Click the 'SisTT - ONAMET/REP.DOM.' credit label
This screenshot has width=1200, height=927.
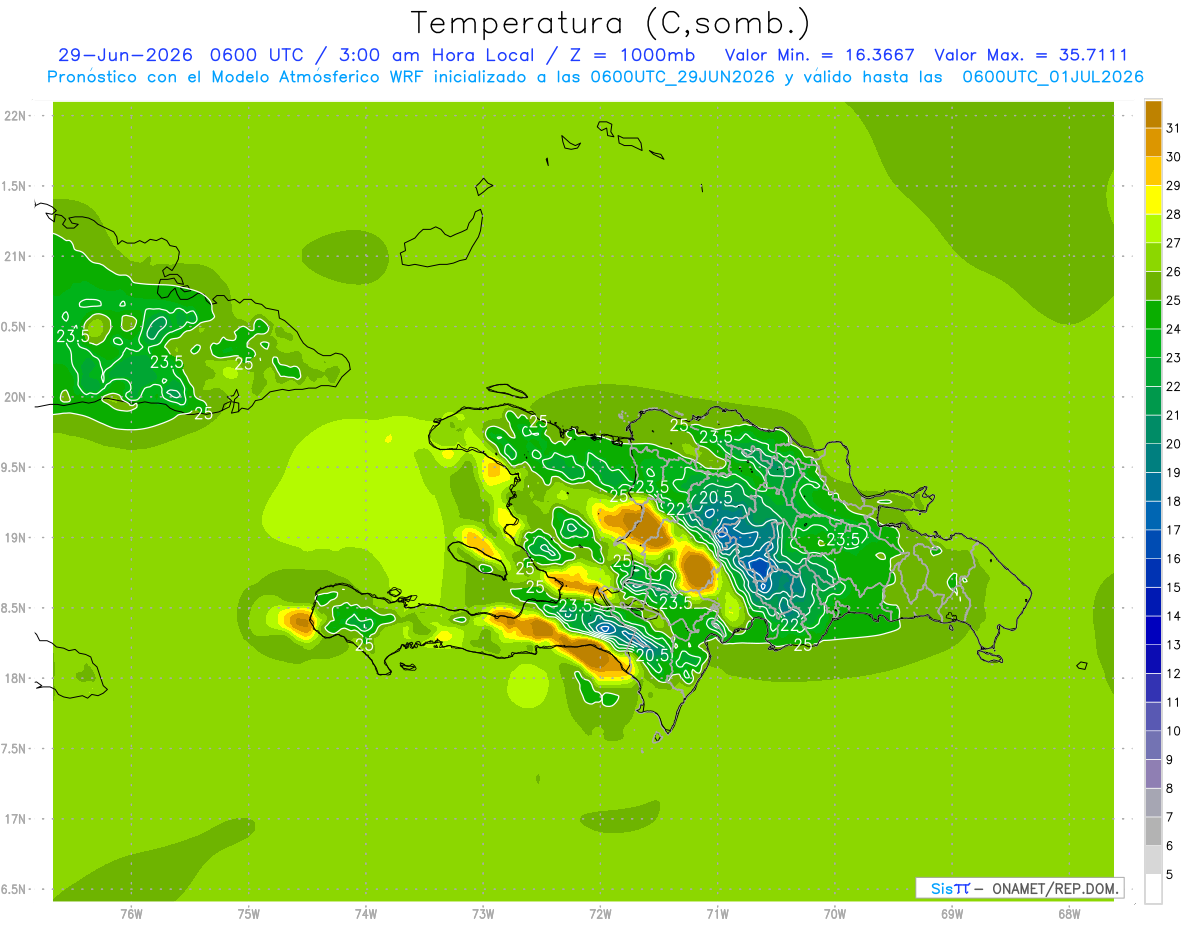click(1020, 888)
